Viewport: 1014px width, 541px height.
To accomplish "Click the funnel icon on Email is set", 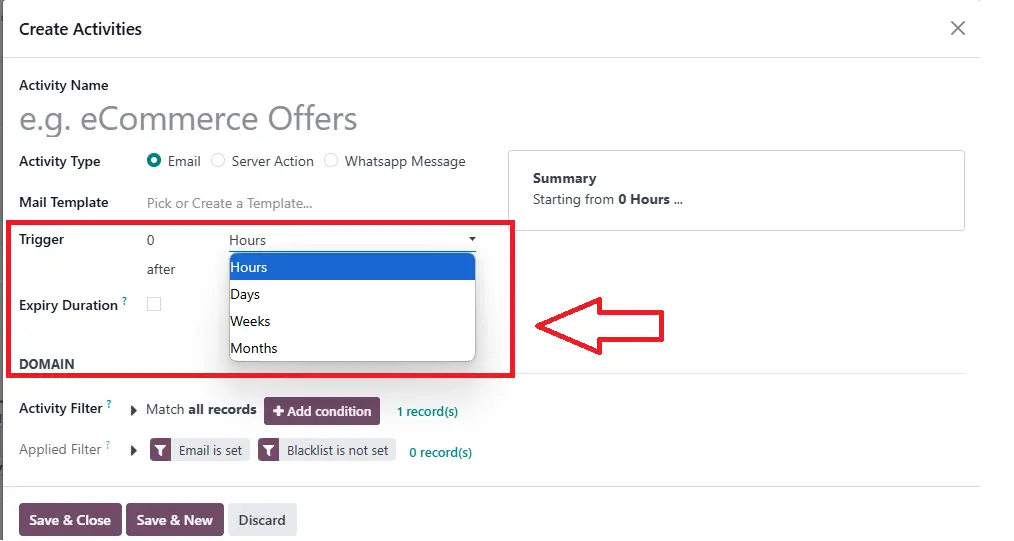I will pyautogui.click(x=160, y=451).
